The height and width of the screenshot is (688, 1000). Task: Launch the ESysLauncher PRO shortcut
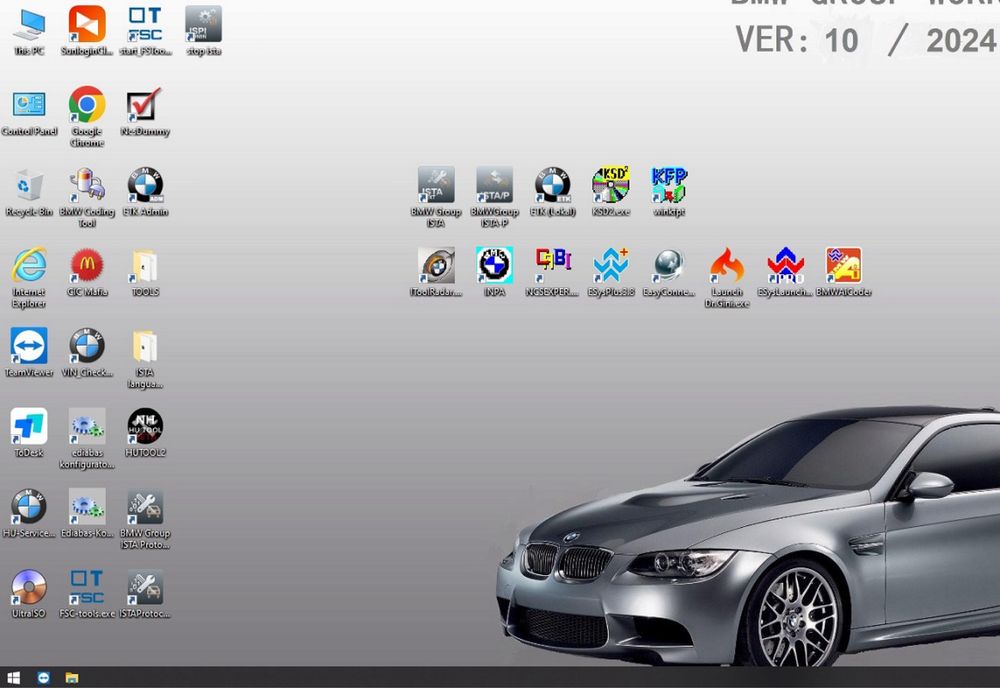pos(784,272)
